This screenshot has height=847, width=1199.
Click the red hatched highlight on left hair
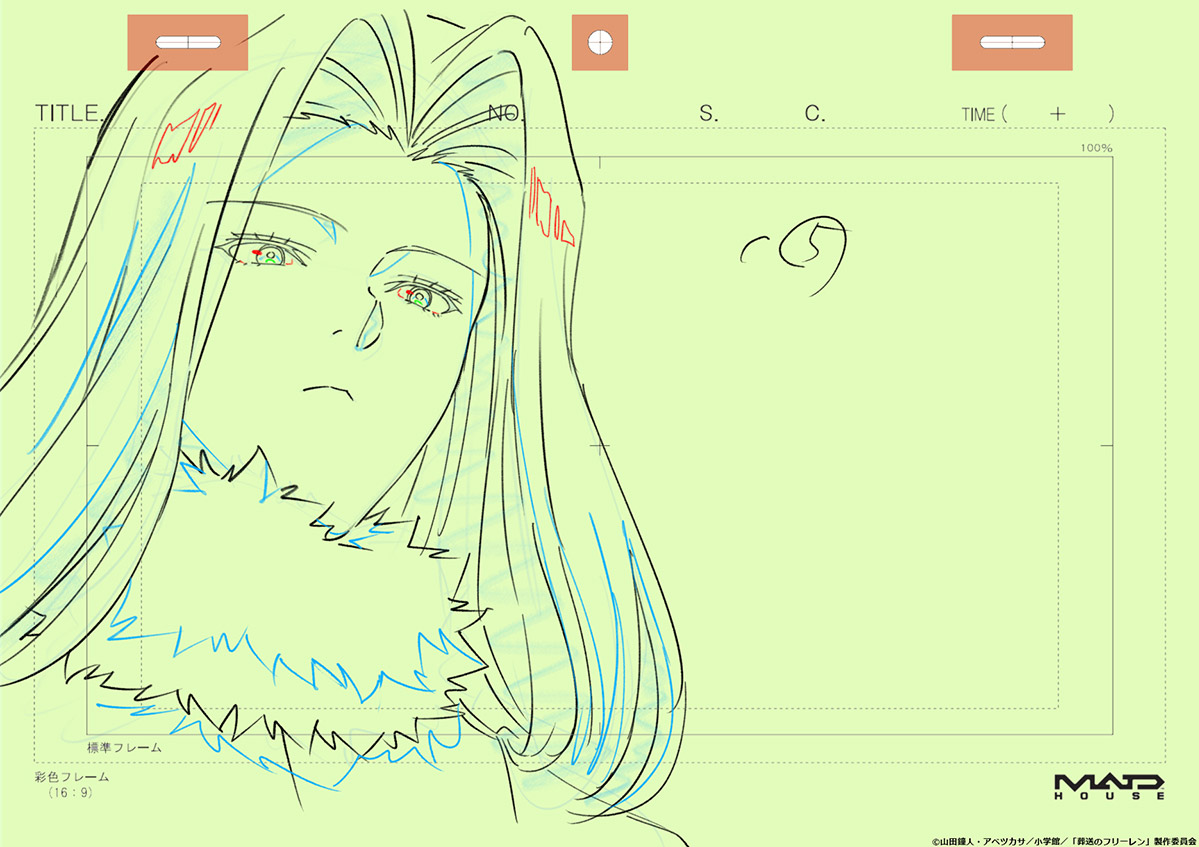185,137
